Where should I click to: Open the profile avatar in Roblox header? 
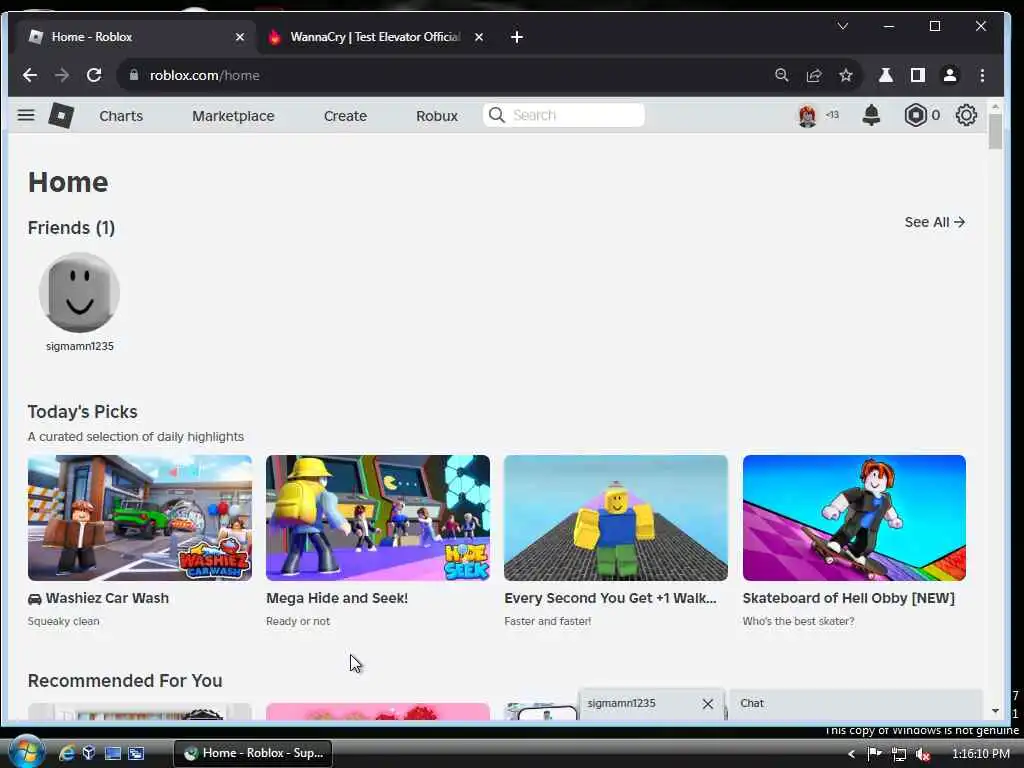(x=807, y=116)
